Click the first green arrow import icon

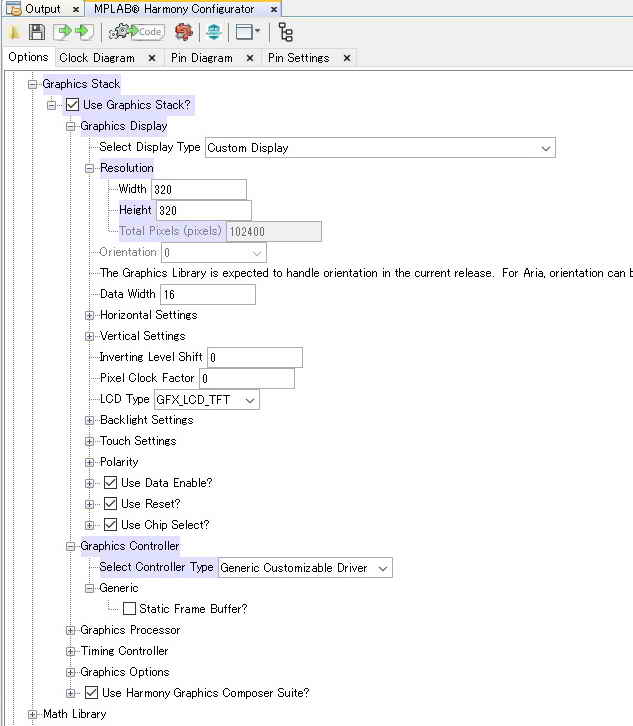(x=63, y=32)
